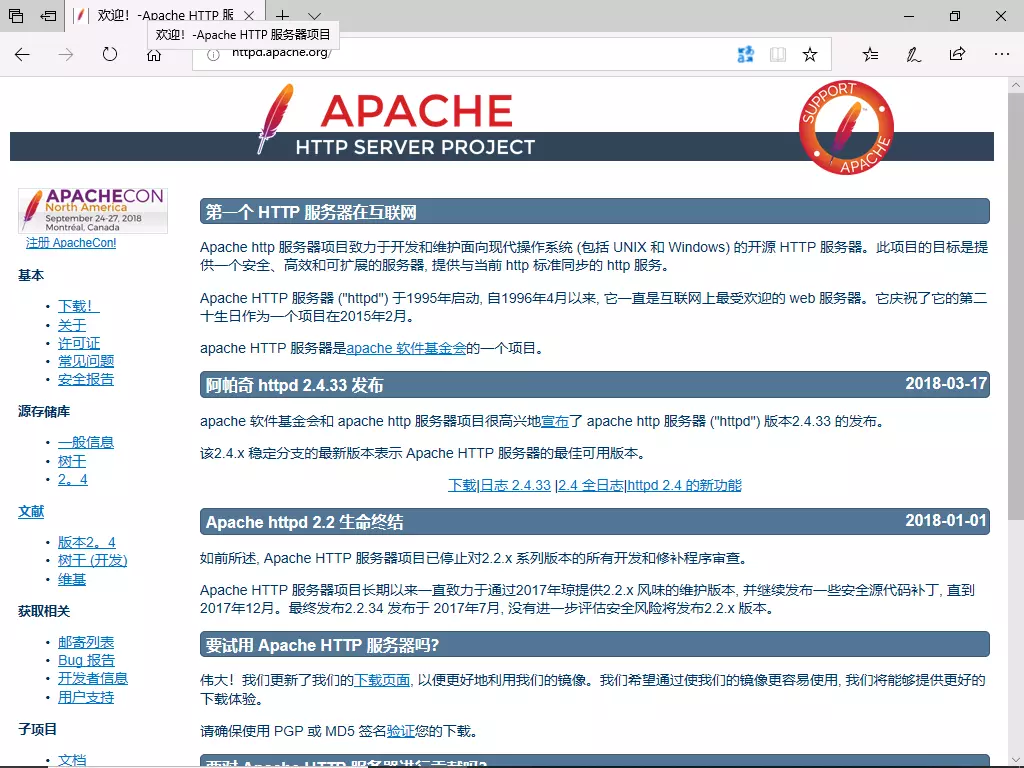Click the Support Apache badge
Screen dimensions: 1024x768
(x=846, y=127)
